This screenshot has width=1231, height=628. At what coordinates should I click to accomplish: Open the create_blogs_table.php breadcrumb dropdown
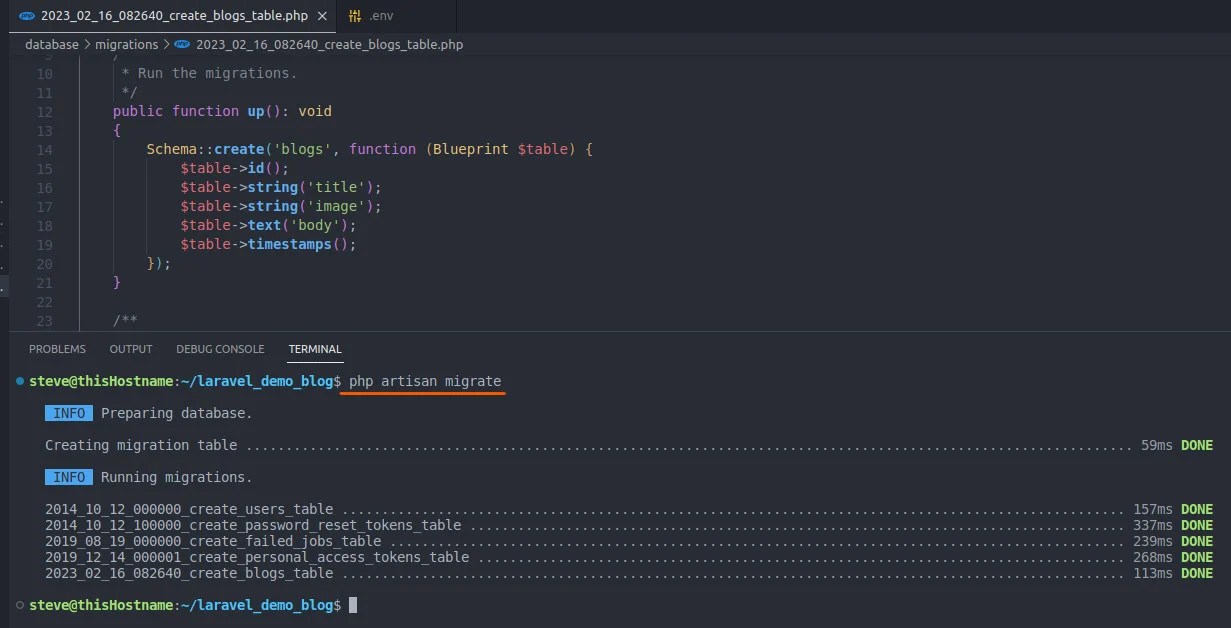click(328, 44)
